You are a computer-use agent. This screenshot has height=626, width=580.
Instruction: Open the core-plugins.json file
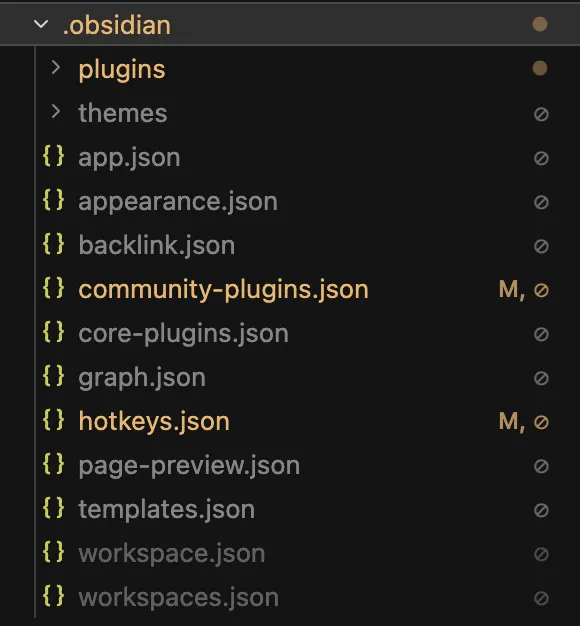[184, 334]
